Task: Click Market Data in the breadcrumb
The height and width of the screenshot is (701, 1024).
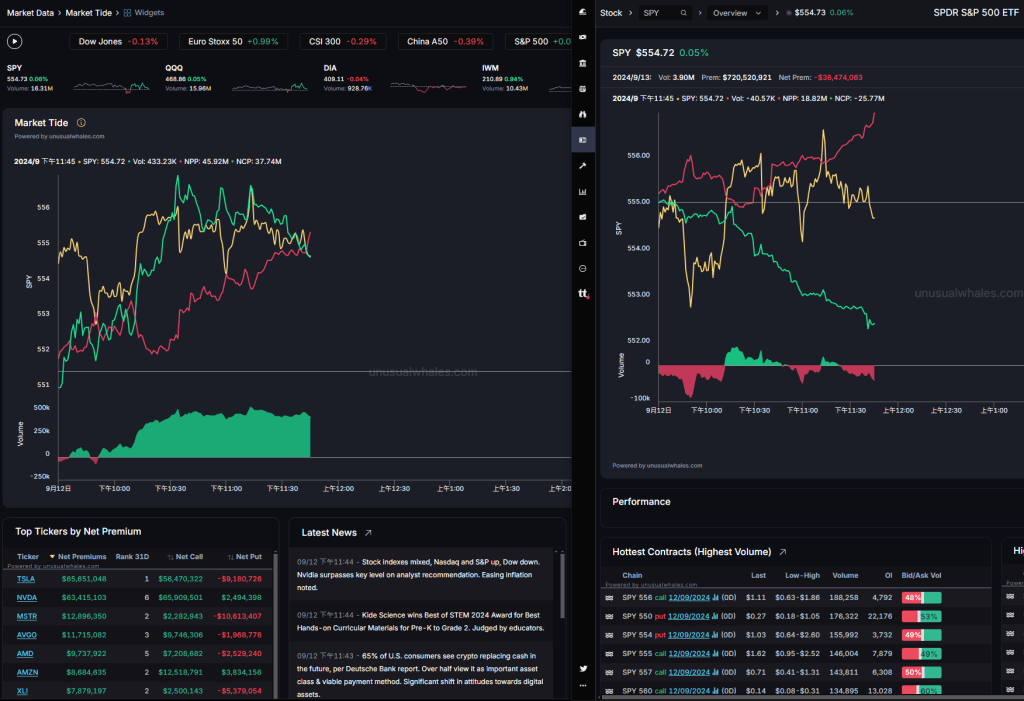Action: tap(31, 13)
